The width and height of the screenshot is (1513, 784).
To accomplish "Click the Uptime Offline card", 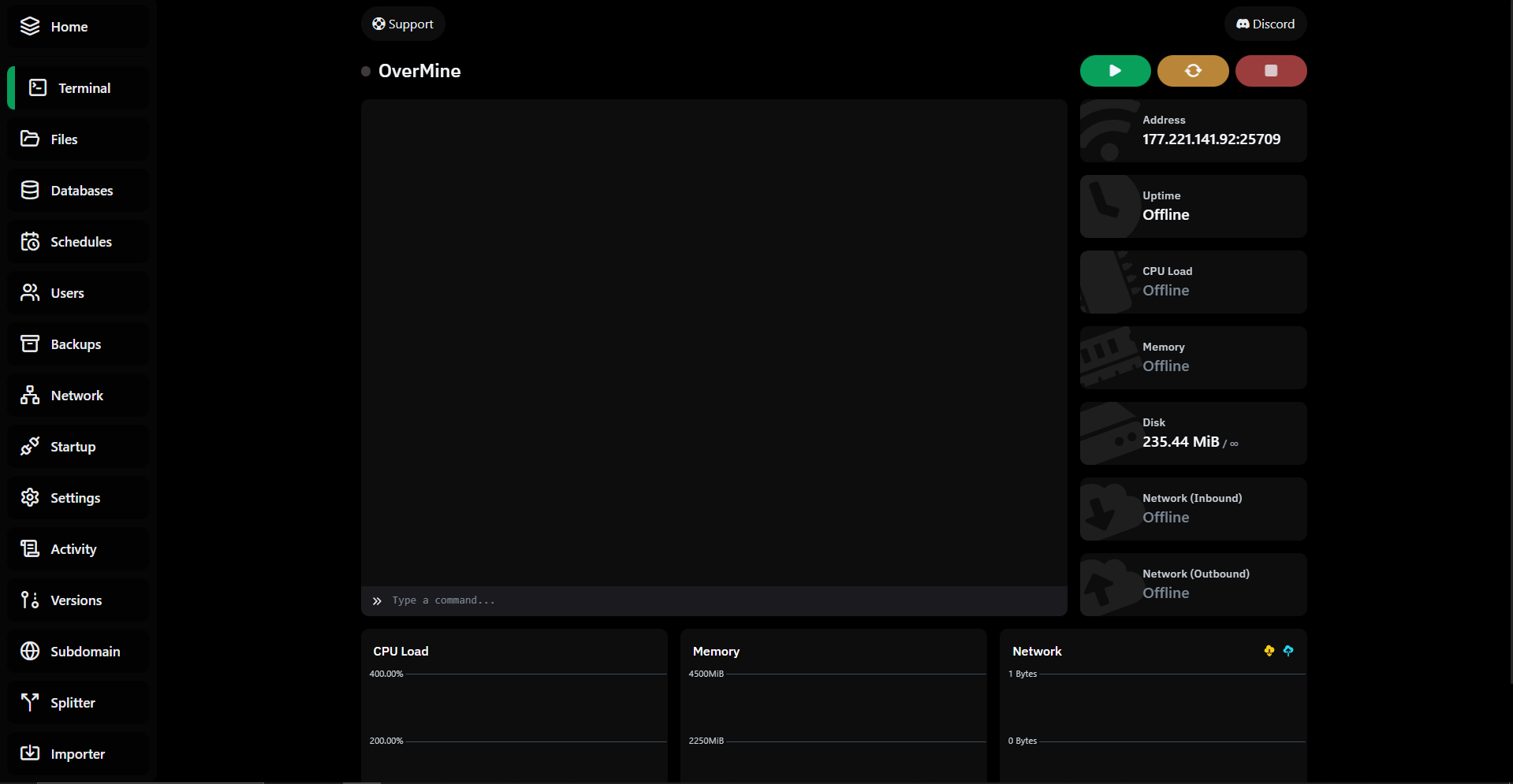I will point(1193,206).
